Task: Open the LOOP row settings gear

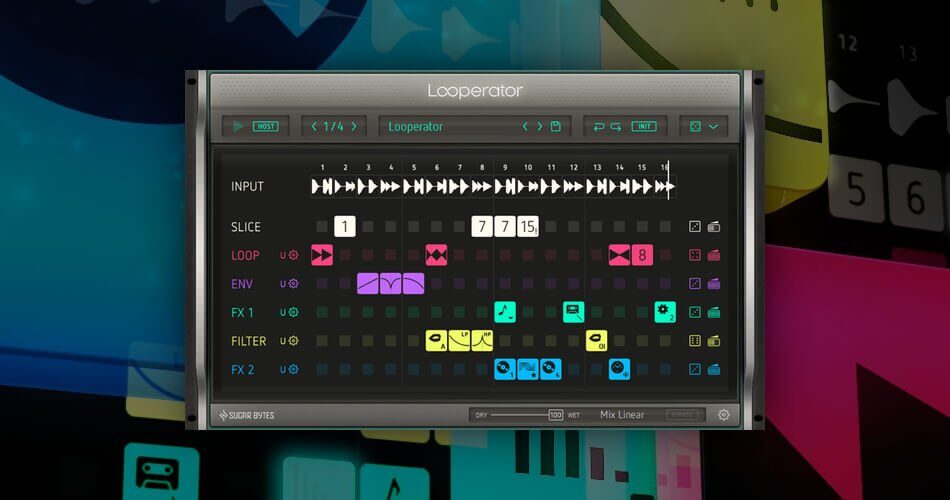Action: [294, 256]
